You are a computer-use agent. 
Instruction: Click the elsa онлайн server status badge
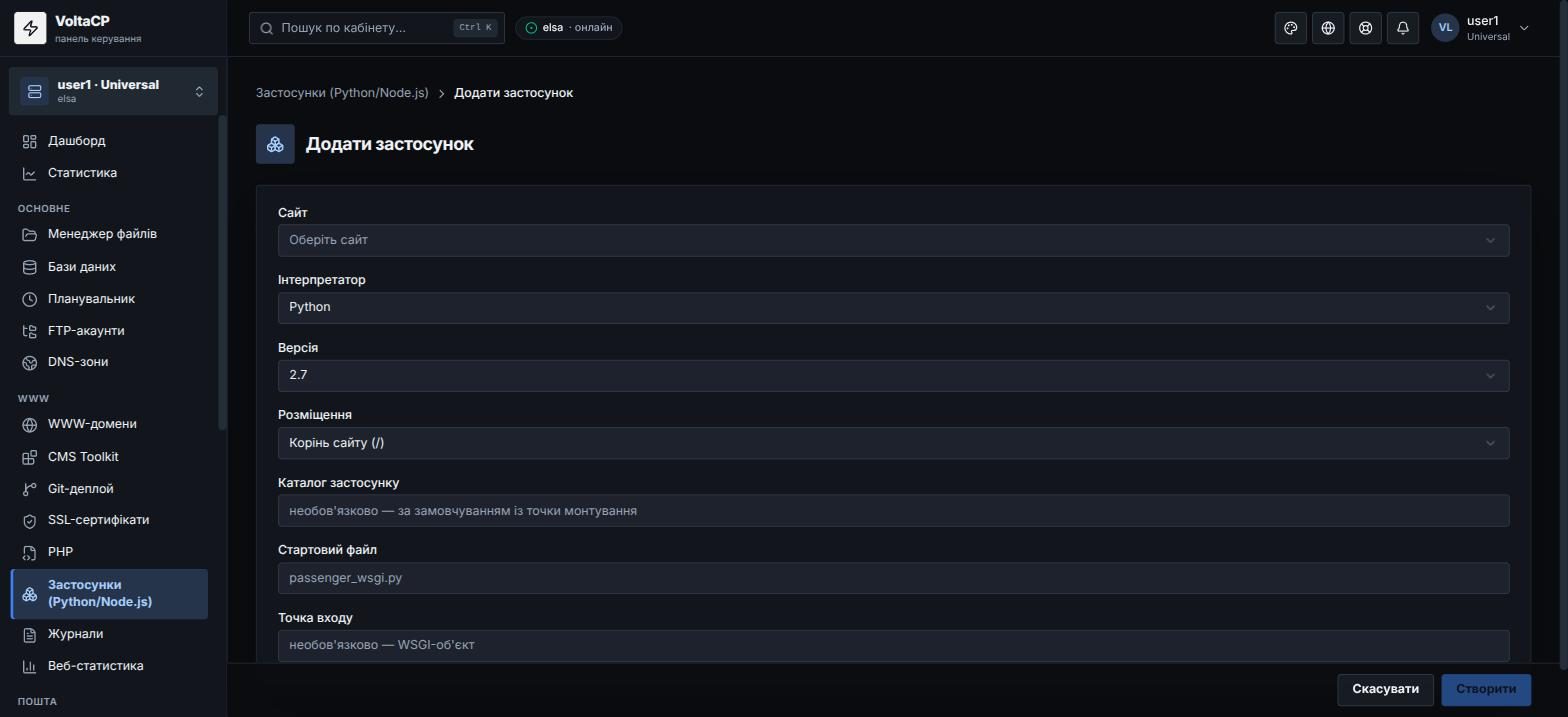click(569, 28)
